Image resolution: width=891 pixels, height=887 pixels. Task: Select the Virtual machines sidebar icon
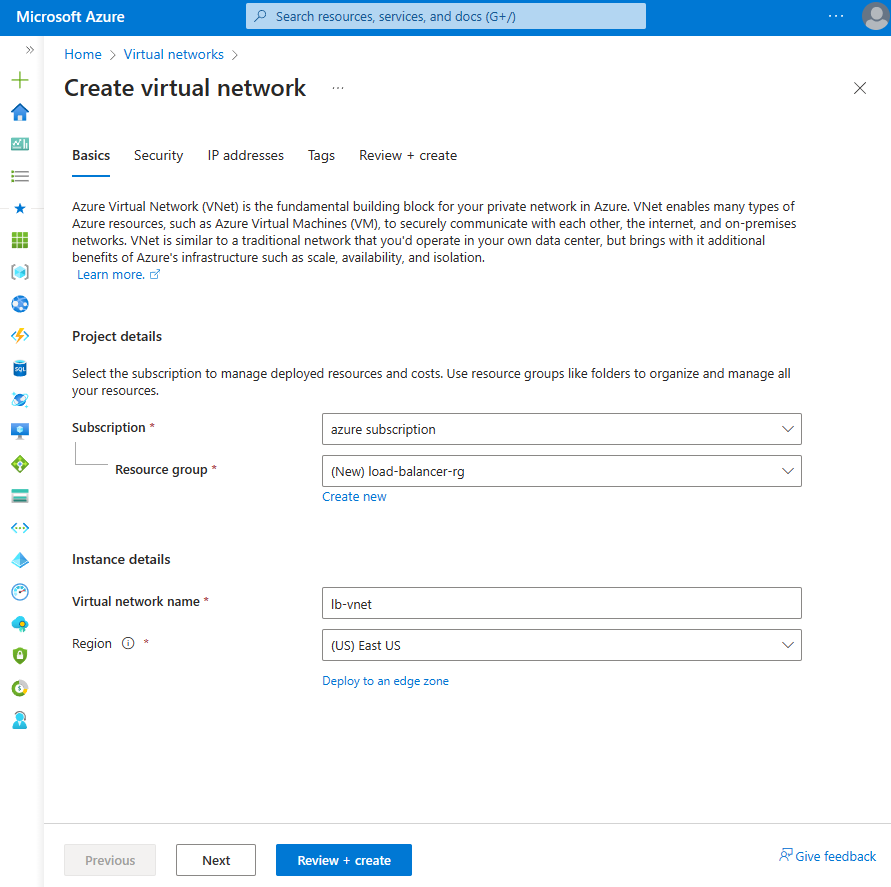19,431
